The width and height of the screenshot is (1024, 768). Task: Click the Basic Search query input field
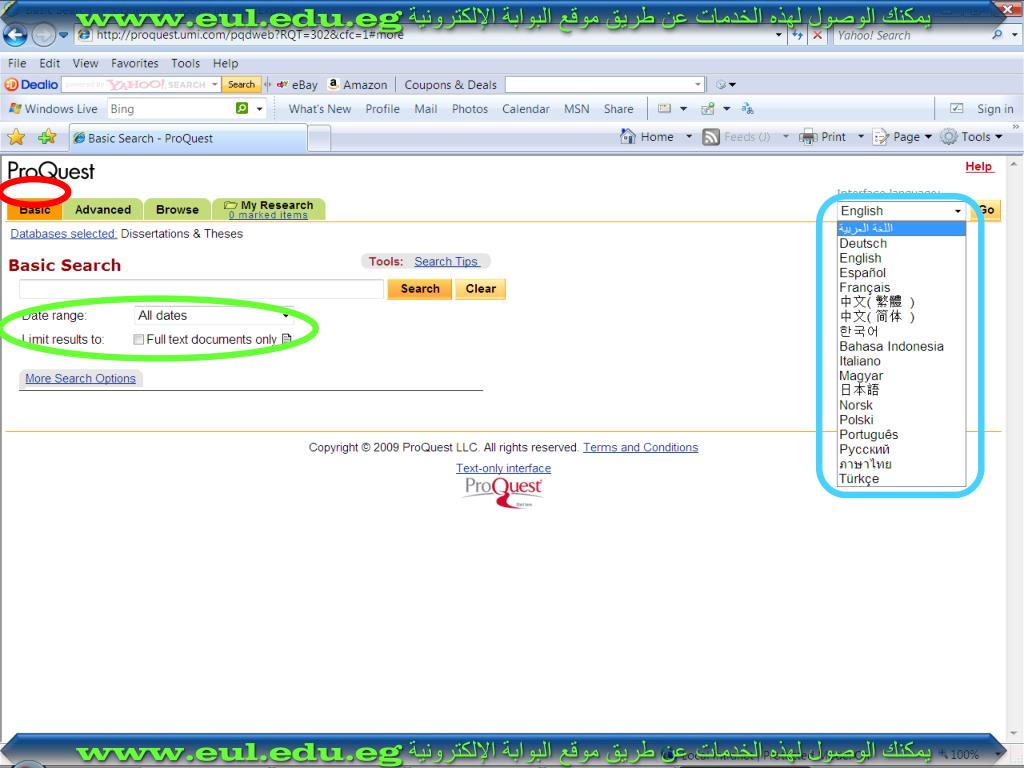tap(201, 289)
